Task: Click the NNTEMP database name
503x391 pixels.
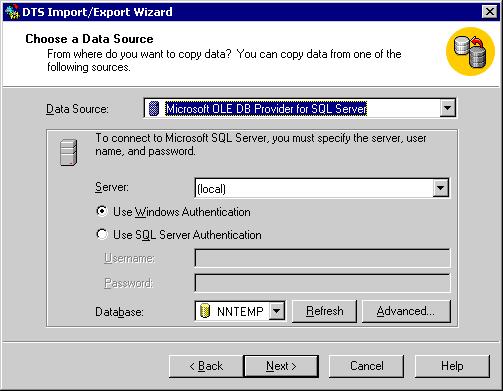Action: 240,311
